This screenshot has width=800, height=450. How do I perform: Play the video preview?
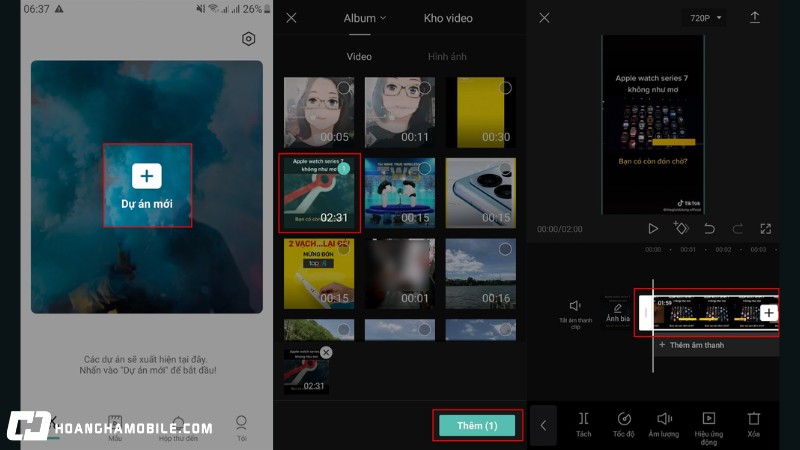pyautogui.click(x=653, y=229)
